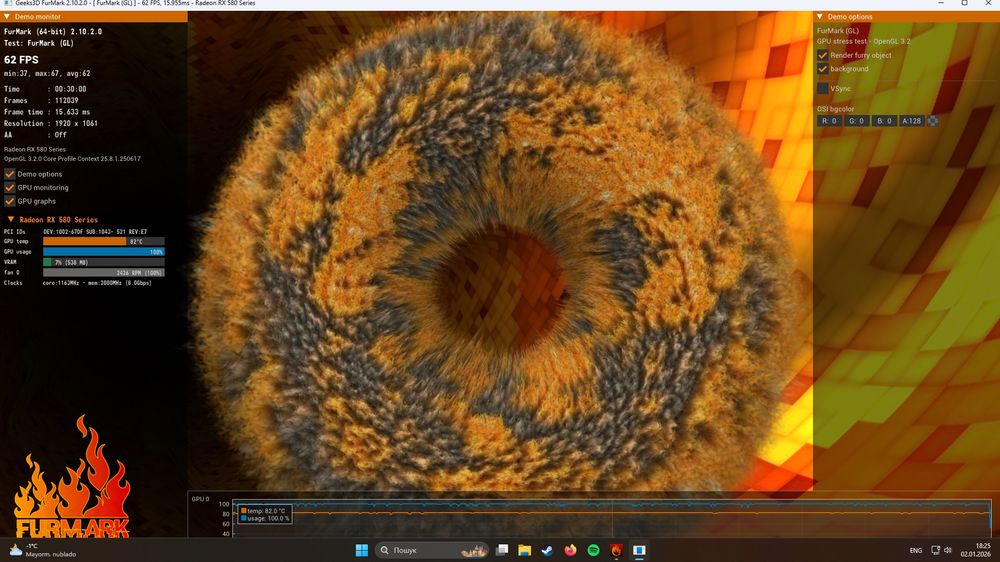Click the GPU 0 graph label
The image size is (1000, 562).
(200, 499)
